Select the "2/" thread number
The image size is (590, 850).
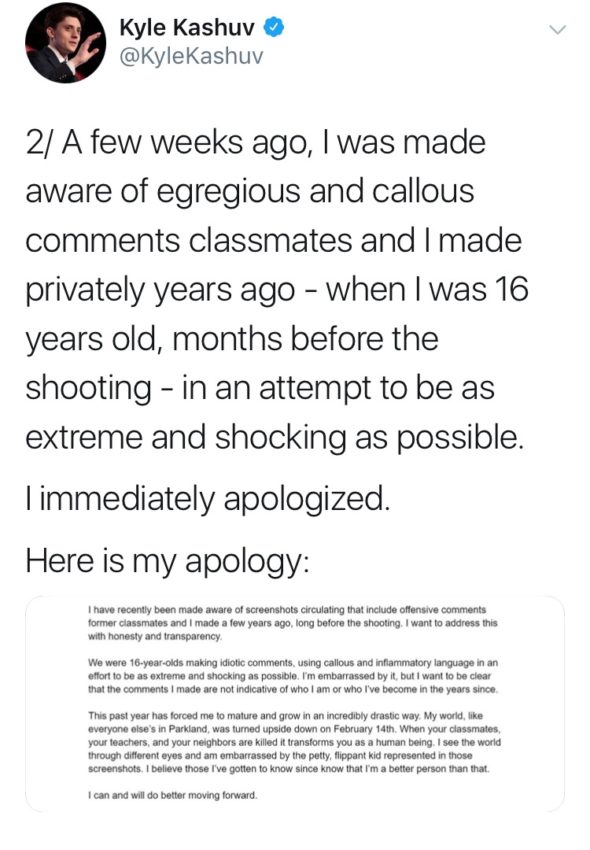pyautogui.click(x=39, y=143)
